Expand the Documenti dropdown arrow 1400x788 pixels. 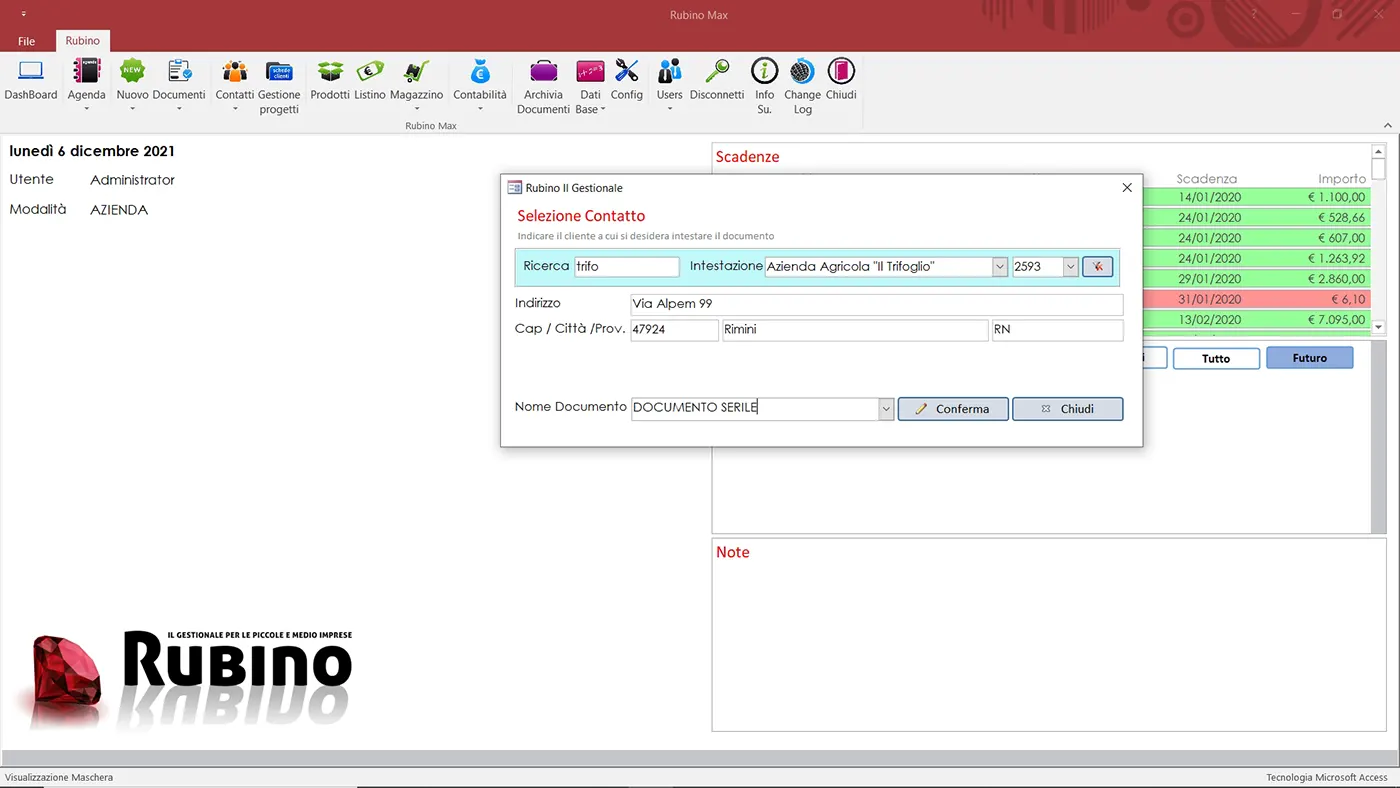[x=179, y=109]
